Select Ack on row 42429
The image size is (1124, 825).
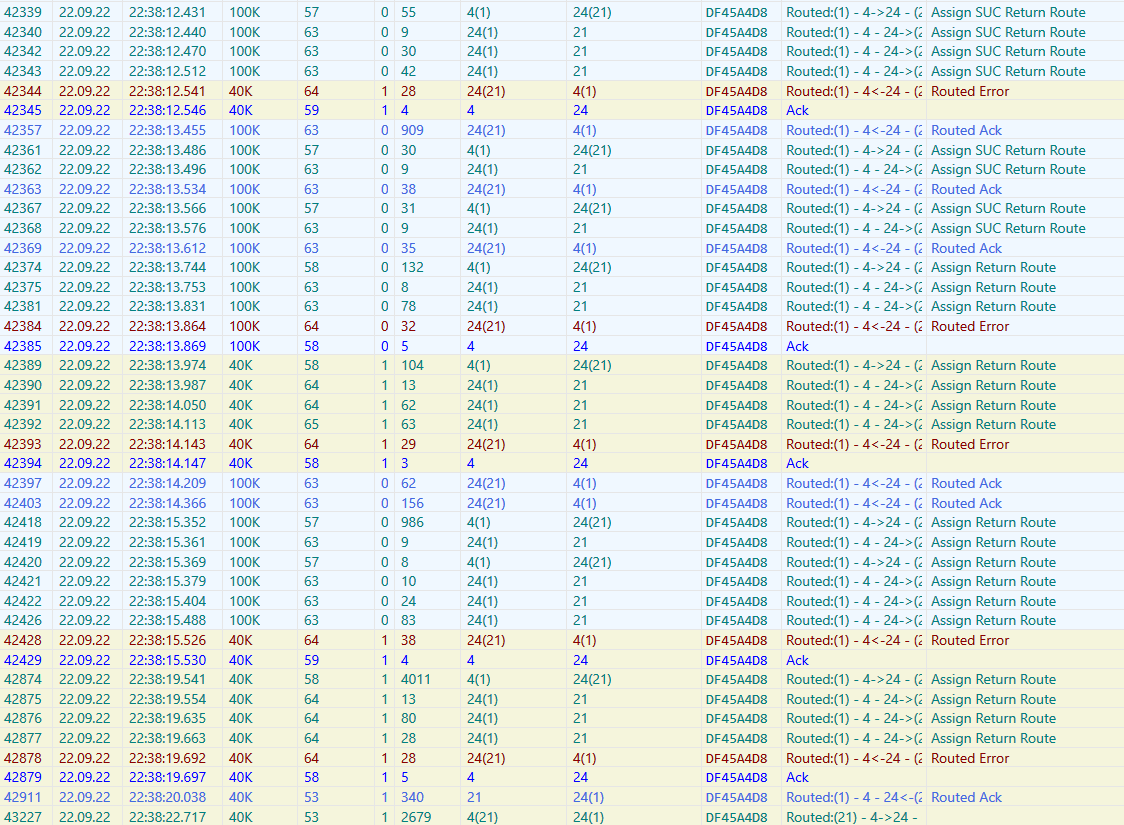pos(797,660)
